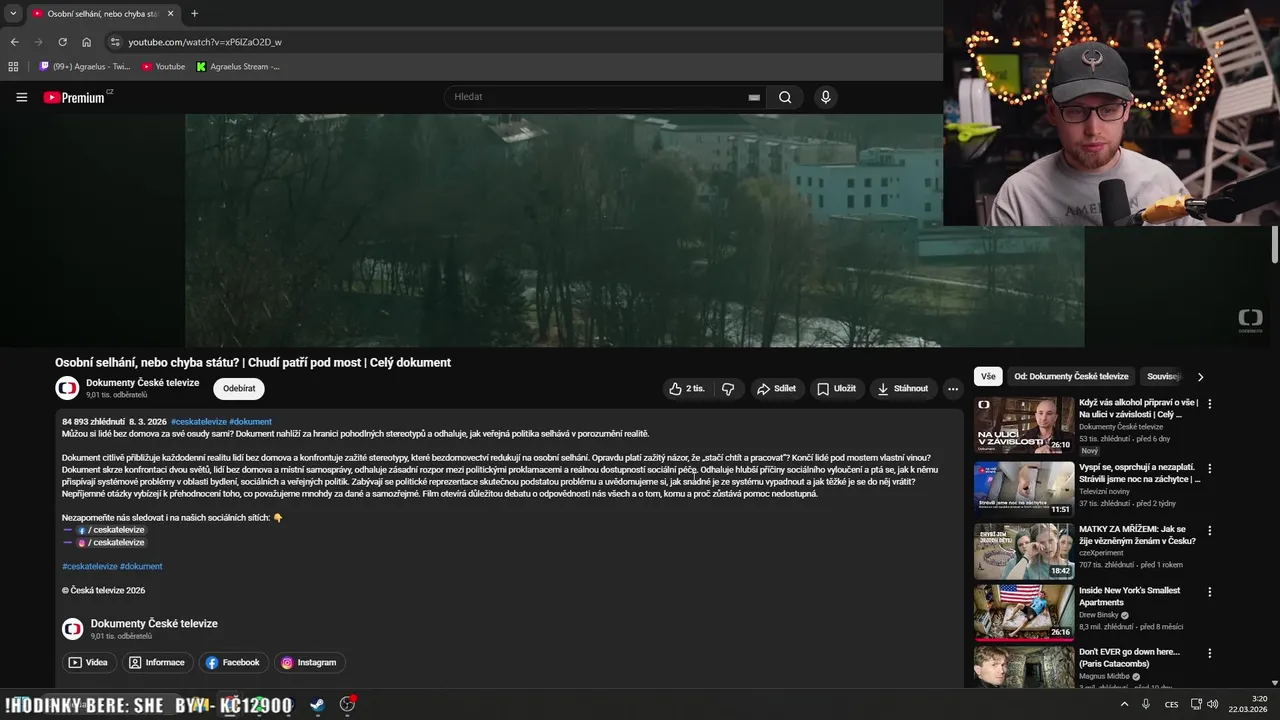Go back to previous browser page
1280x720 pixels.
[14, 42]
